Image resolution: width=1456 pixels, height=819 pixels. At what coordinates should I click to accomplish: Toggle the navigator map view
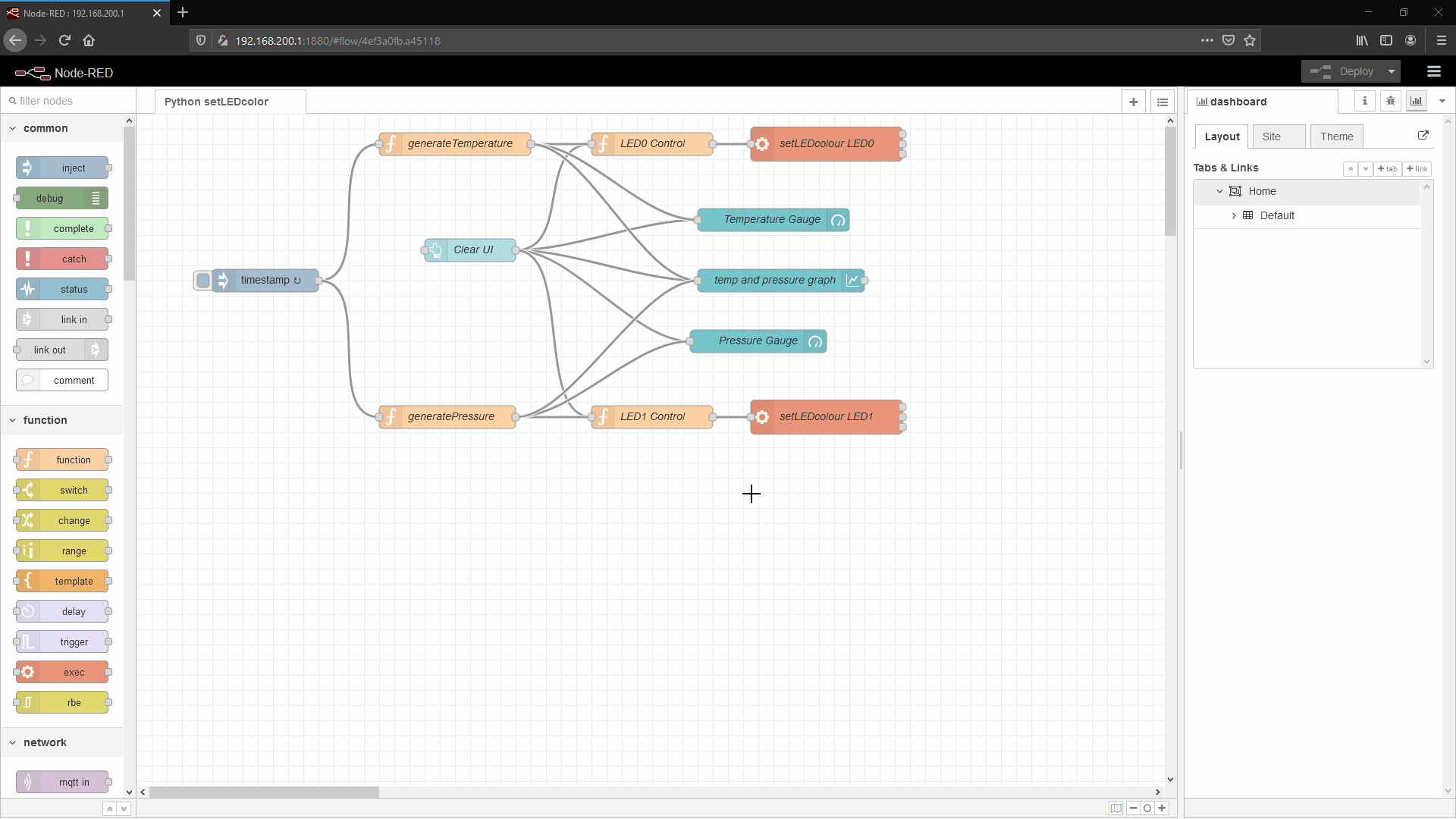point(1116,808)
